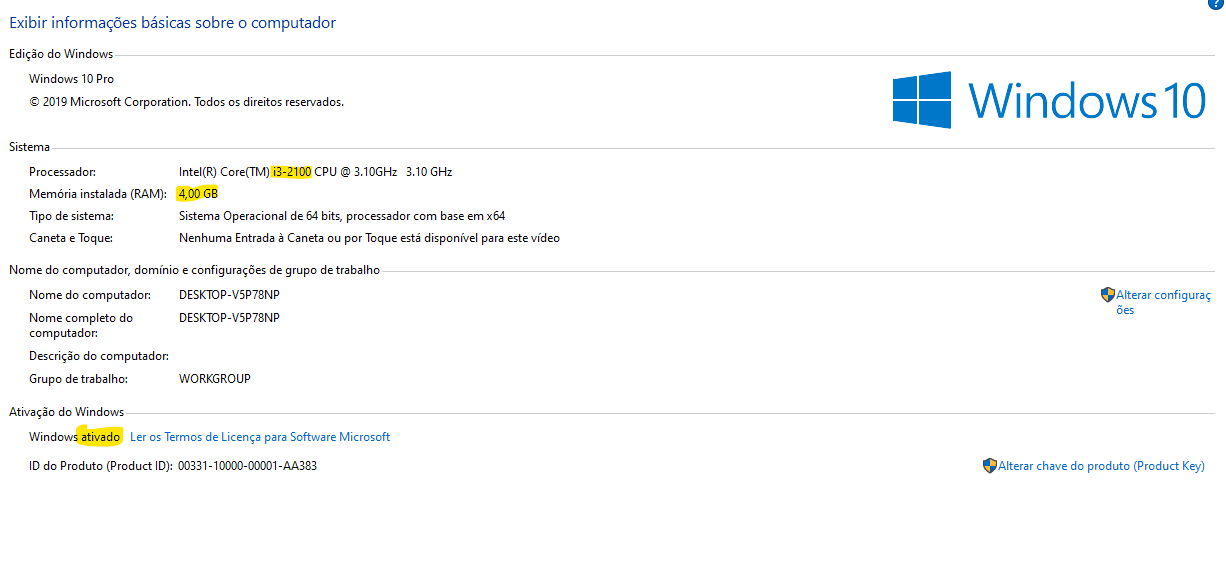Image resolution: width=1226 pixels, height=568 pixels.
Task: Open the help question mark icon
Action: (1217, 4)
